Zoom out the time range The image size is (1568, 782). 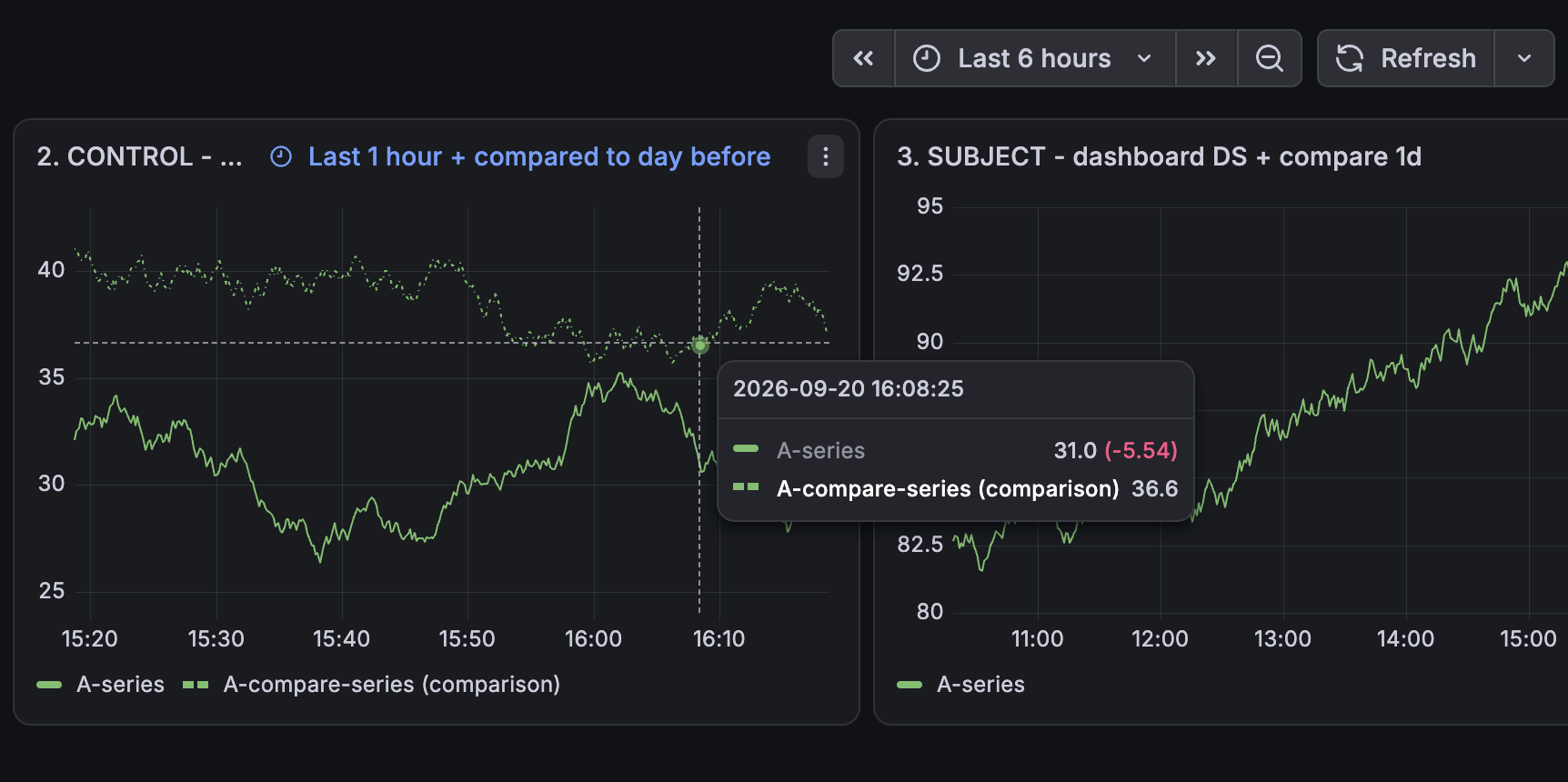(1270, 58)
